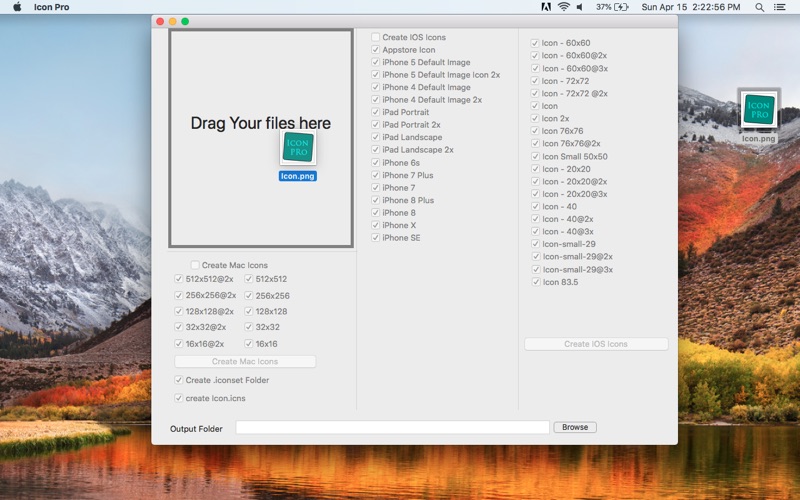
Task: Click the Browse button
Action: coord(575,427)
